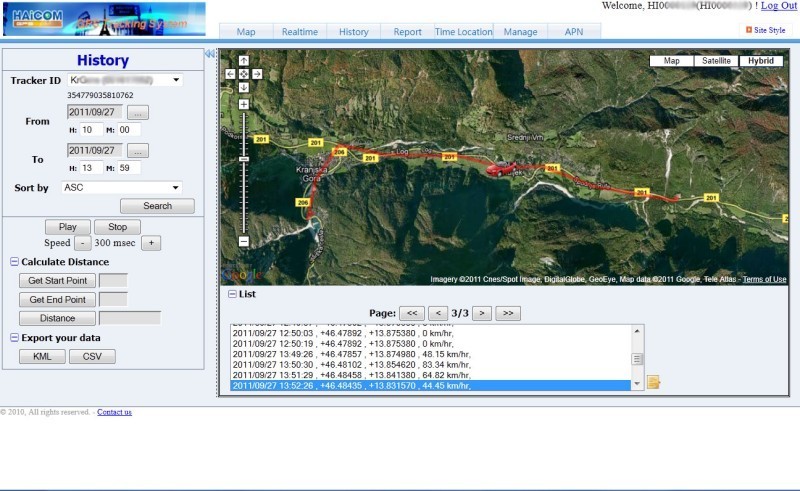Screen dimensions: 800x491
Task: Click the From date field 2011/09/27
Action: (x=95, y=112)
